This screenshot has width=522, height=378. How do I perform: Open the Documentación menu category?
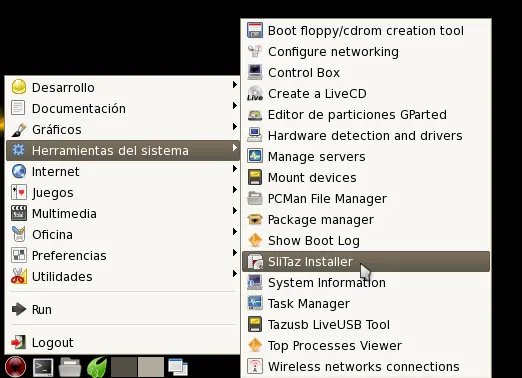coord(123,108)
